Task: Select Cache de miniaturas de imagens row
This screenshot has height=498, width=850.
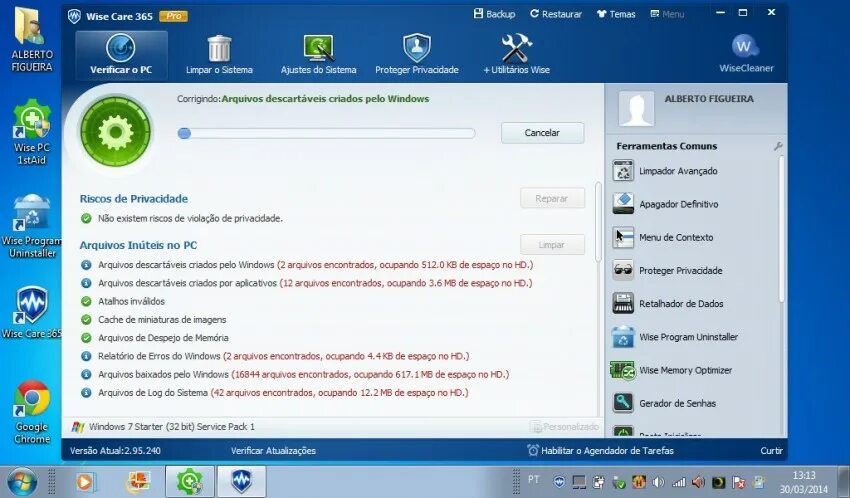Action: (x=153, y=320)
